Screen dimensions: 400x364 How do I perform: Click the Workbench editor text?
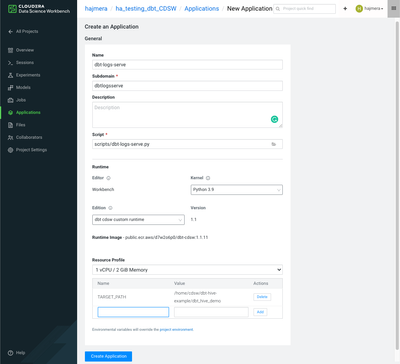(103, 190)
